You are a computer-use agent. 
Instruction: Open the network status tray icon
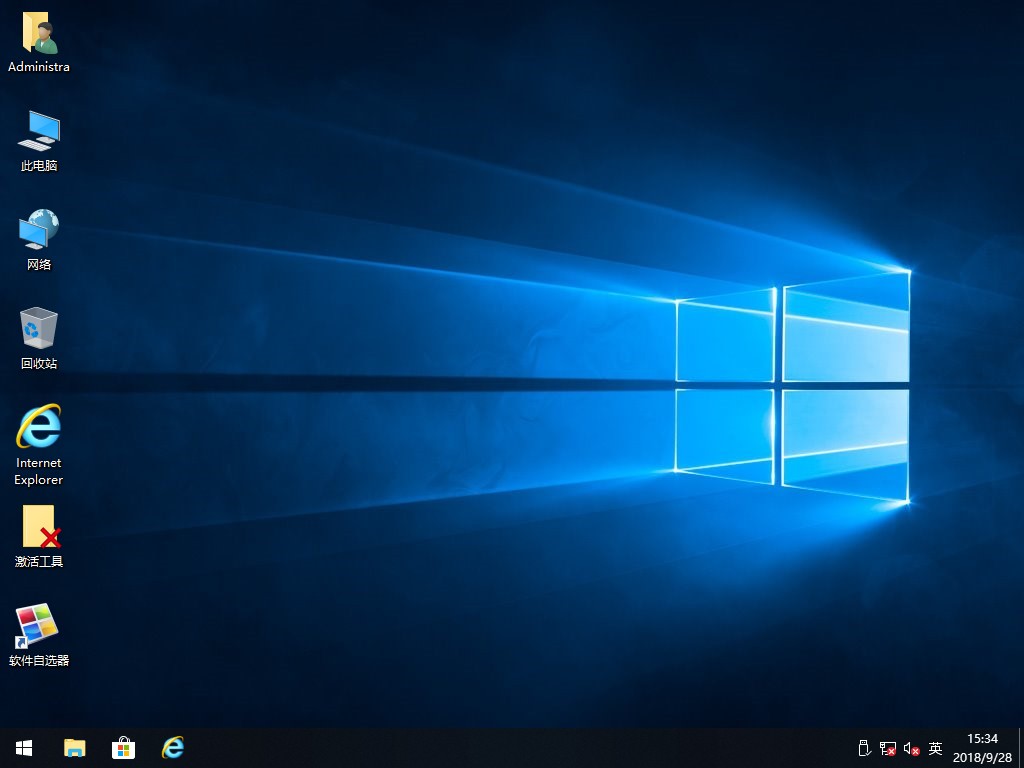pos(888,748)
